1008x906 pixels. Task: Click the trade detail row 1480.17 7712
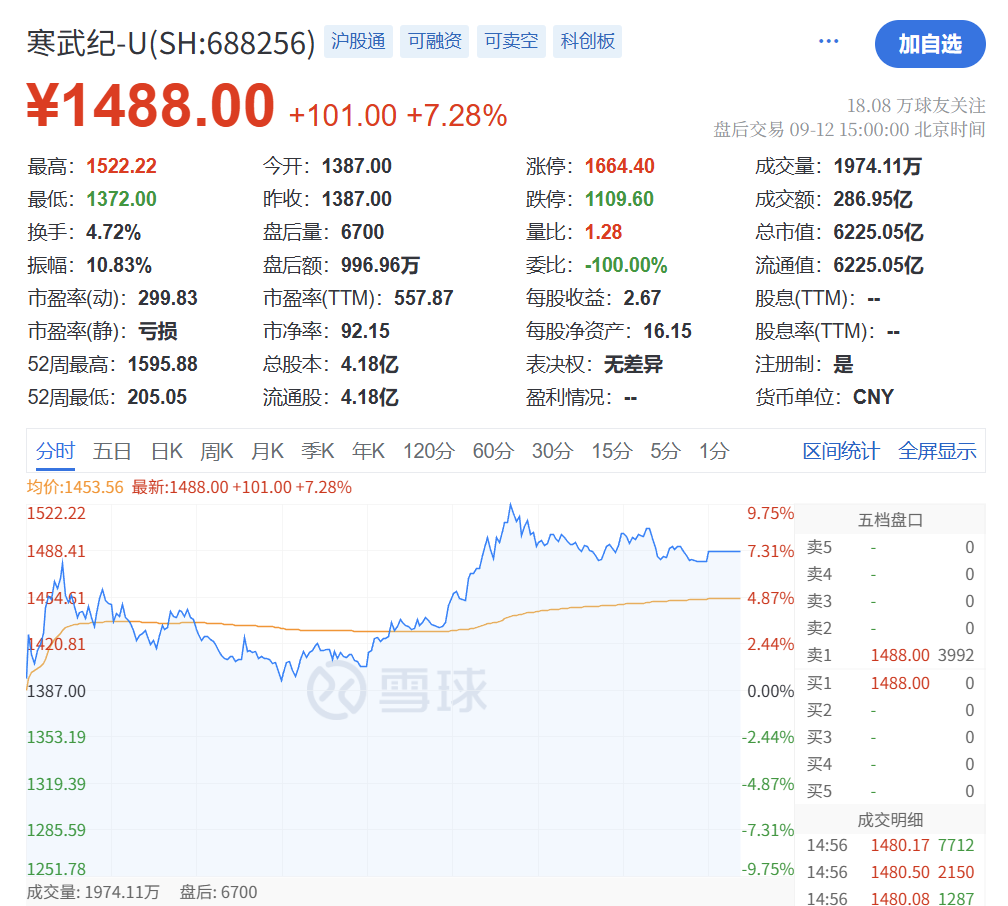(x=890, y=845)
